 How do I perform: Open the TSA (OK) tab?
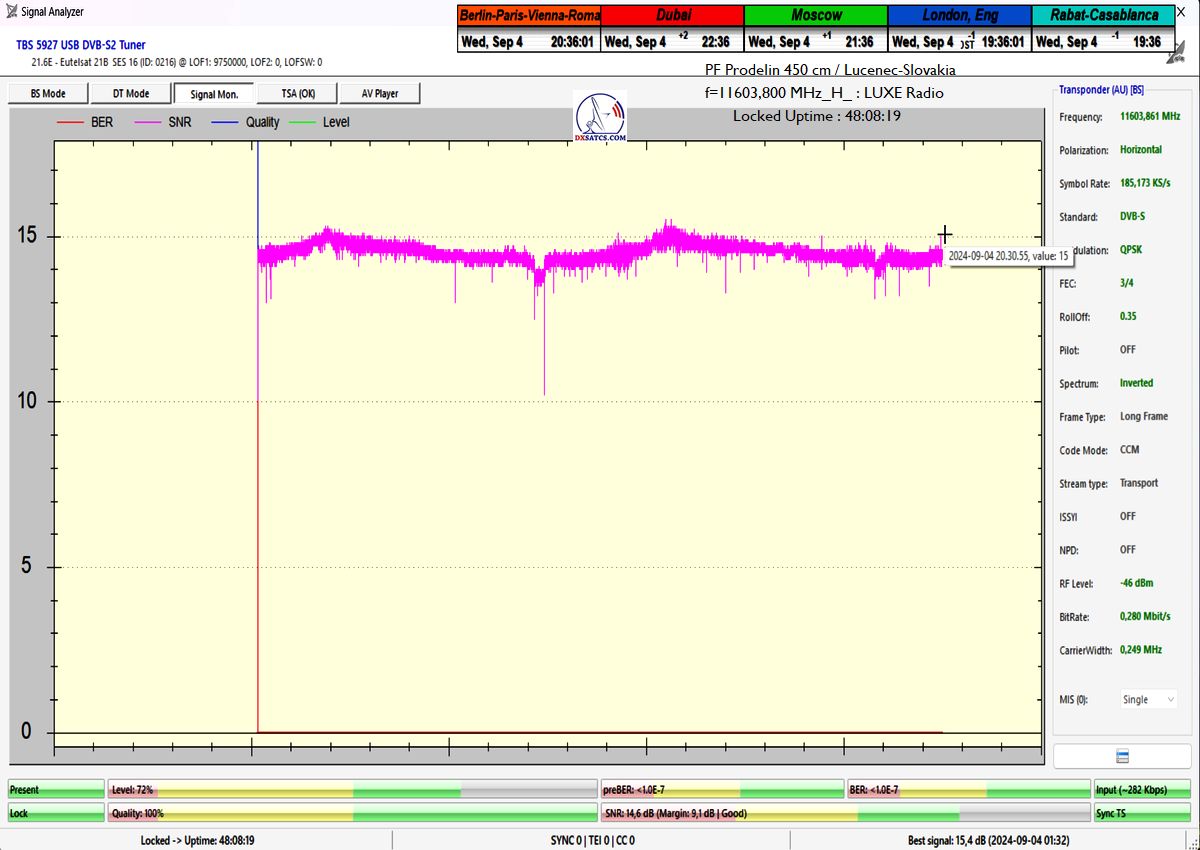coord(297,94)
